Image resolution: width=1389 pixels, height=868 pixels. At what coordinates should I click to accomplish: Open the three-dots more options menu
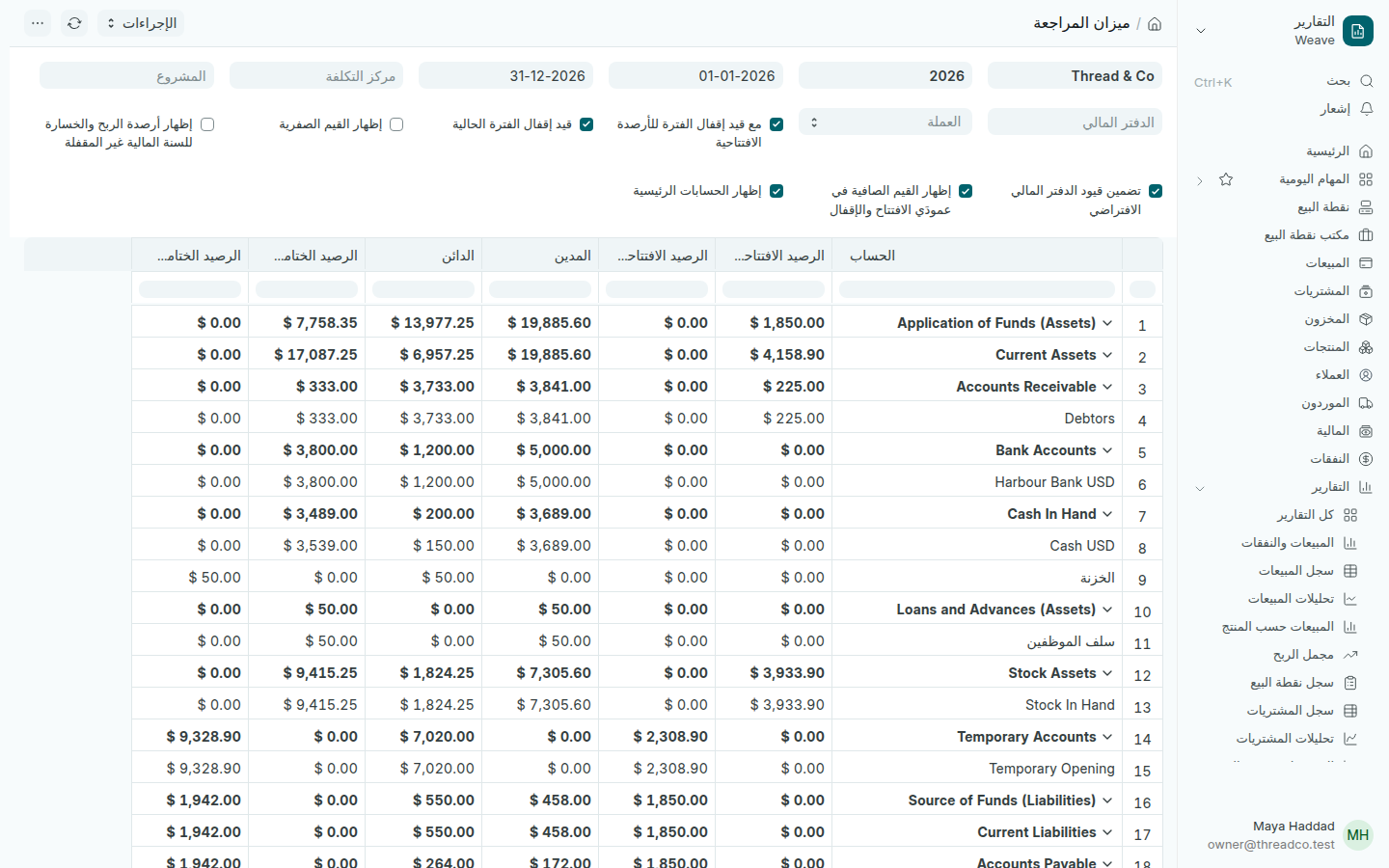(38, 23)
